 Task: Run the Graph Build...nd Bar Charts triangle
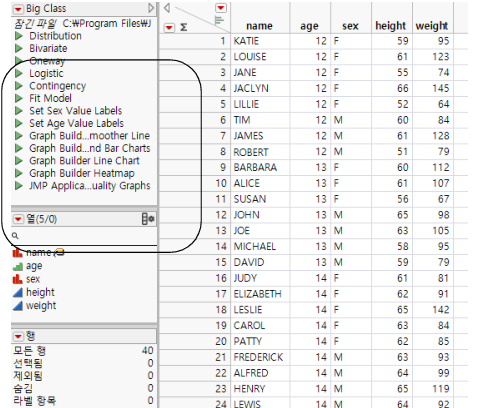tap(19, 148)
